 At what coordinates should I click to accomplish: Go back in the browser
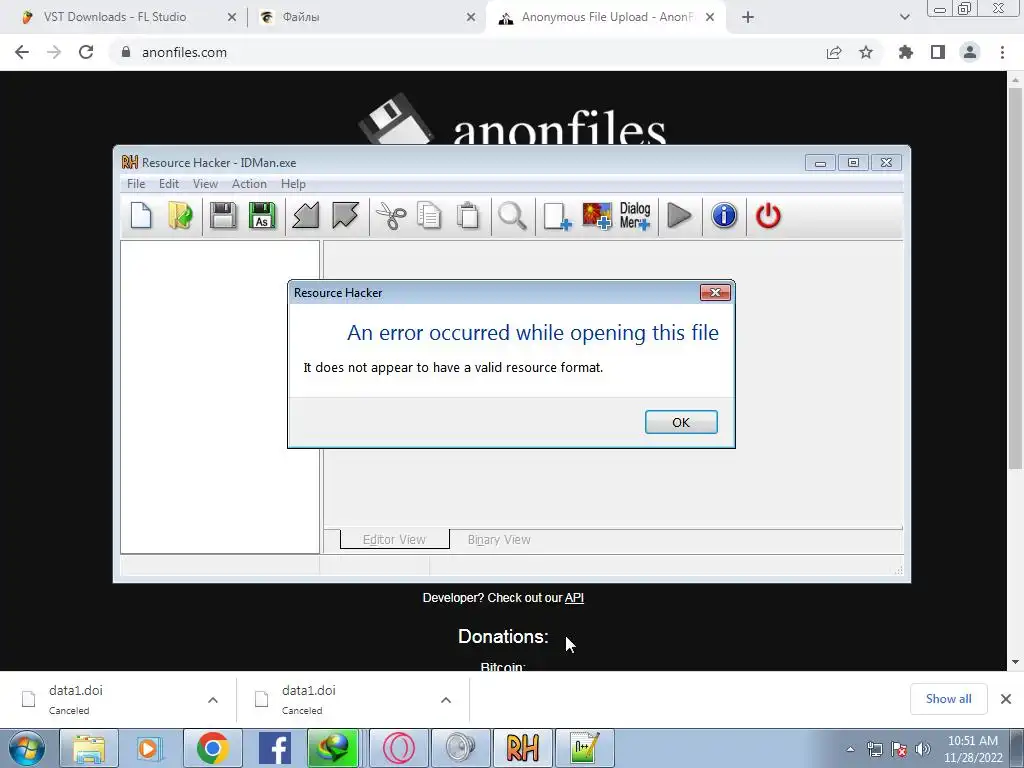click(x=22, y=52)
